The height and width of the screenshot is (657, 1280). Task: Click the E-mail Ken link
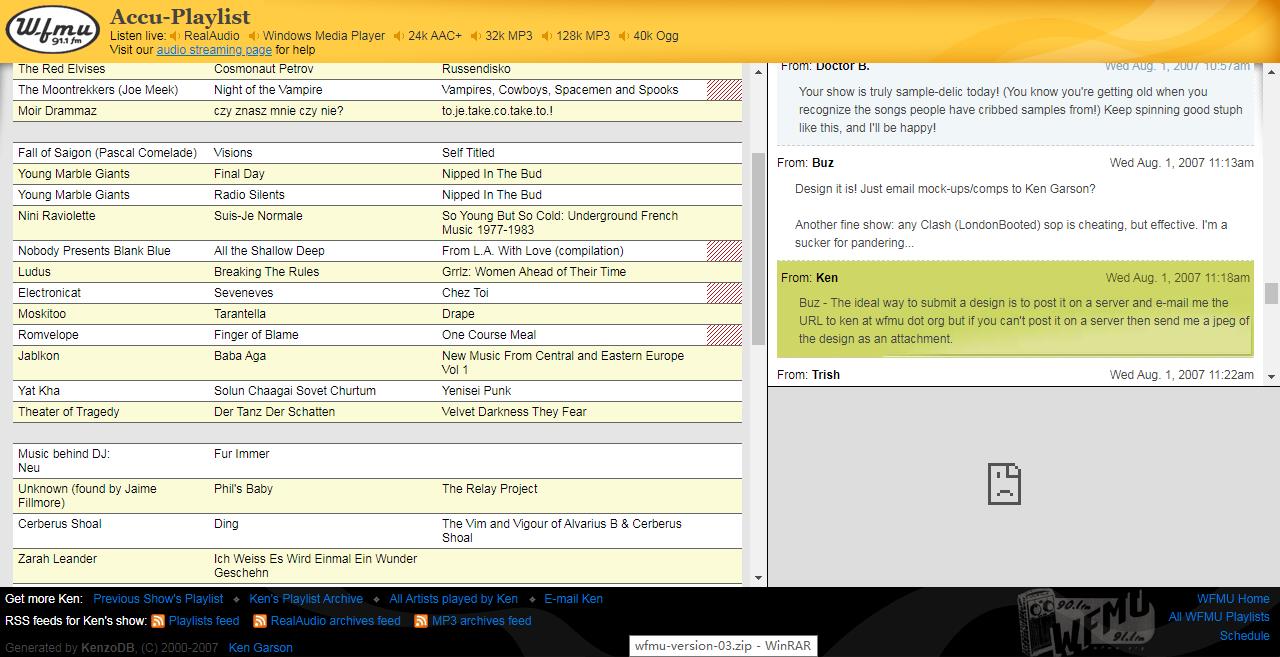(574, 599)
